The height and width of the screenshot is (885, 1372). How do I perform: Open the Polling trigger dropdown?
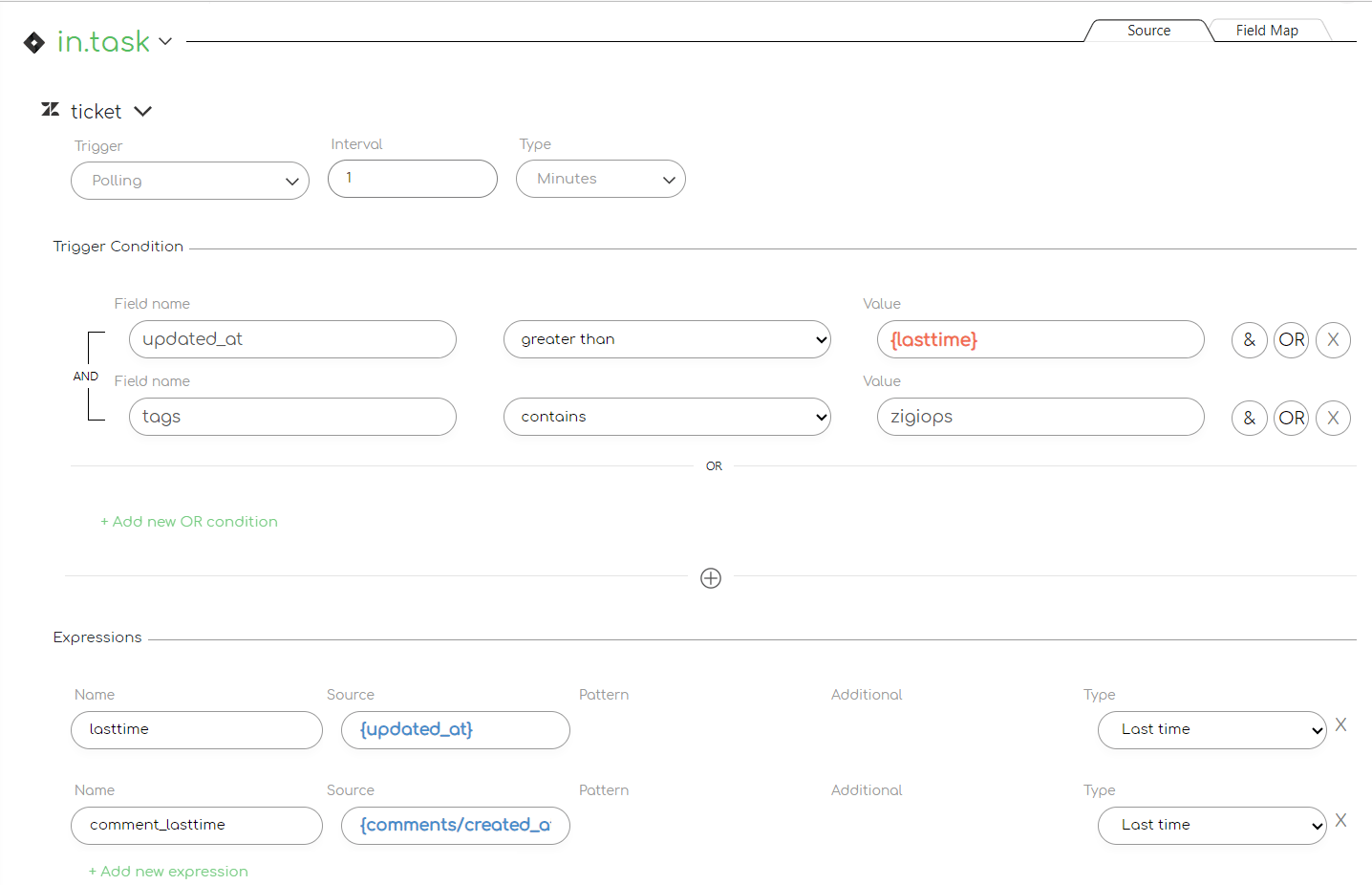coord(190,181)
